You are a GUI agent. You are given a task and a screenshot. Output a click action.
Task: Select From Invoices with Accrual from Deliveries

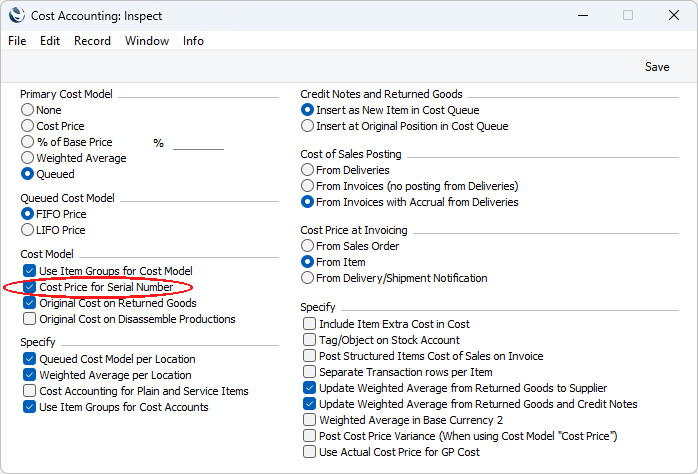[307, 202]
